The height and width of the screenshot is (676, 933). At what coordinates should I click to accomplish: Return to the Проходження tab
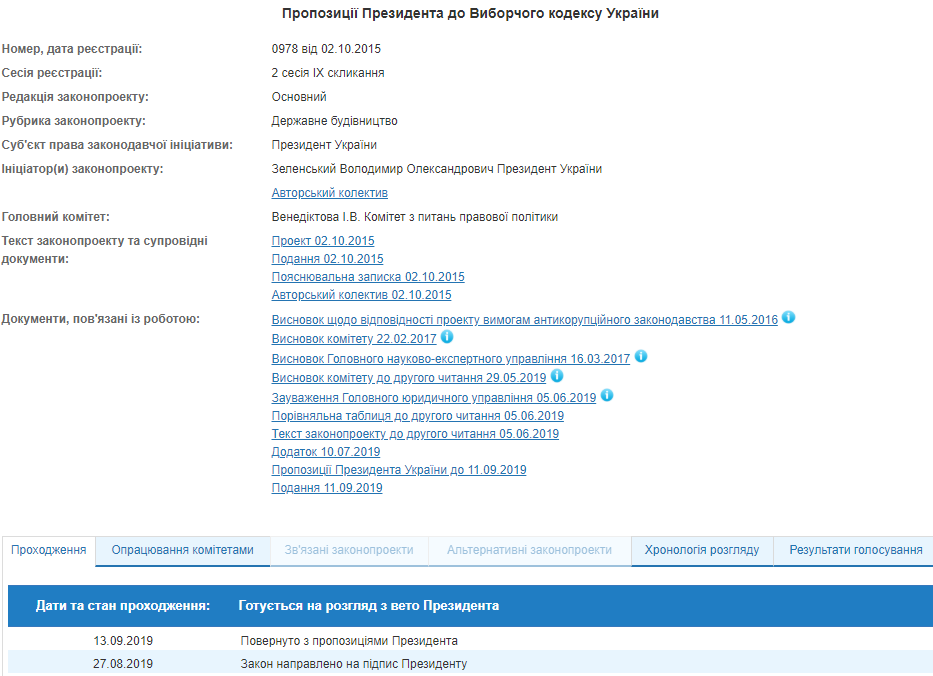46,550
